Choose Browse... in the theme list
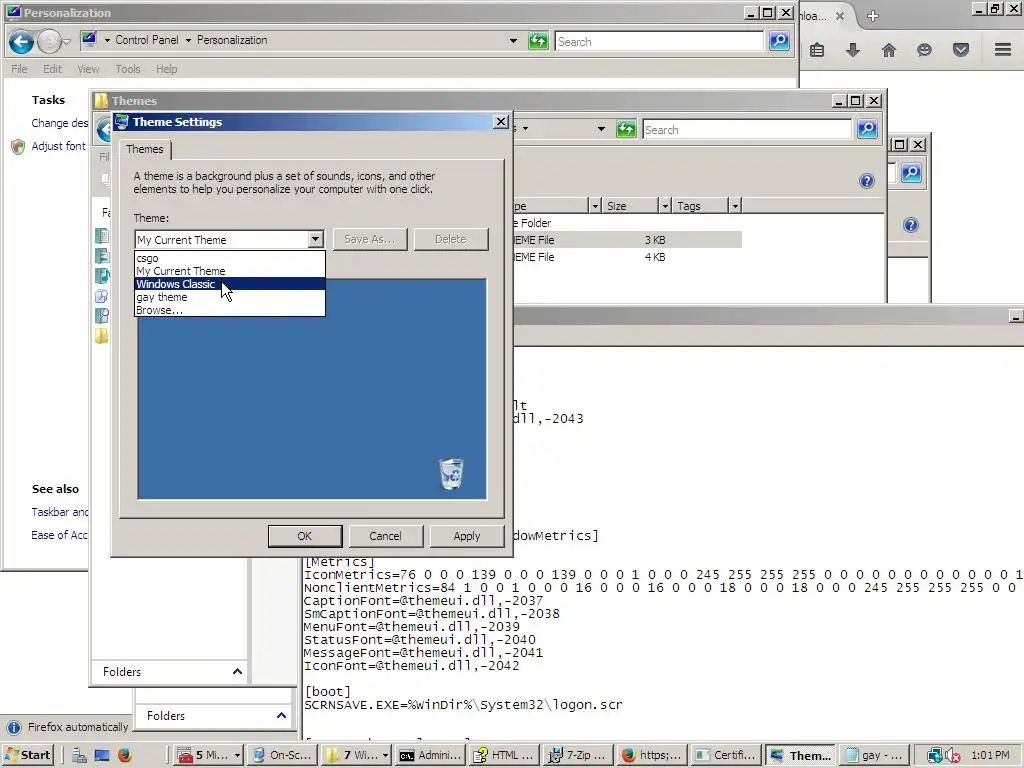The width and height of the screenshot is (1024, 768). (x=230, y=310)
